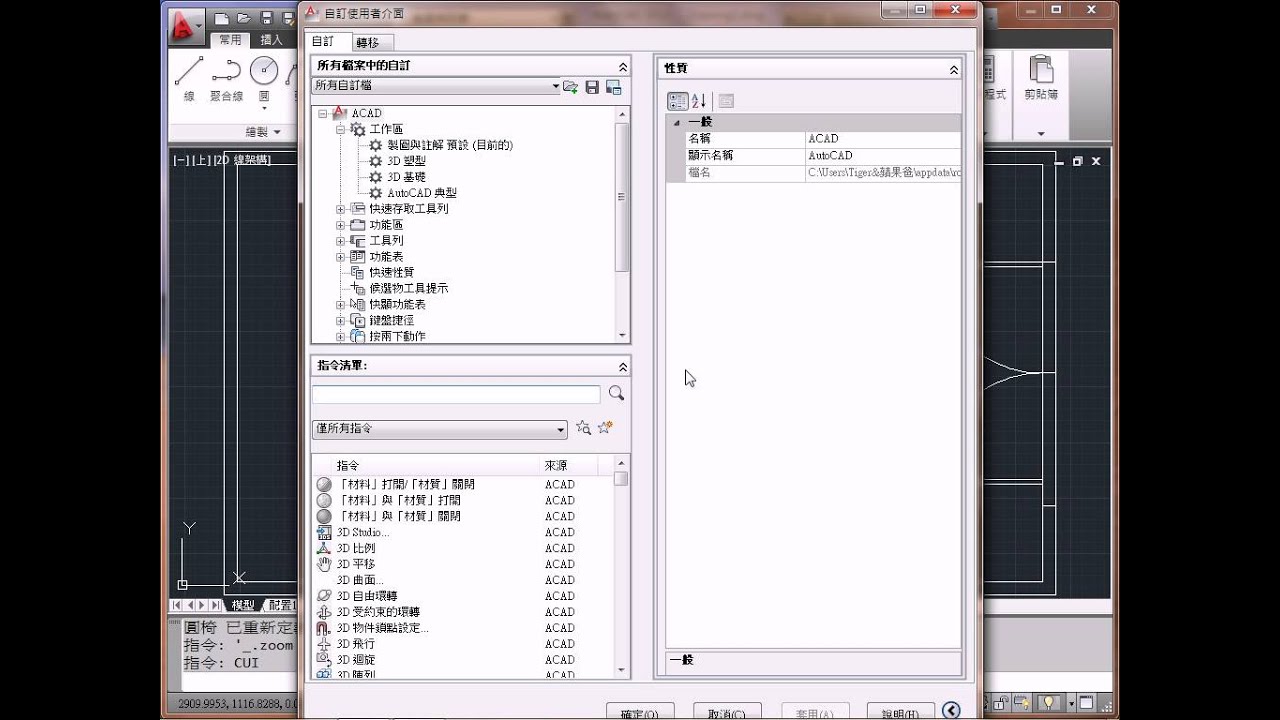Select the 3D 塑型 workspace
1280x720 pixels.
coord(406,161)
